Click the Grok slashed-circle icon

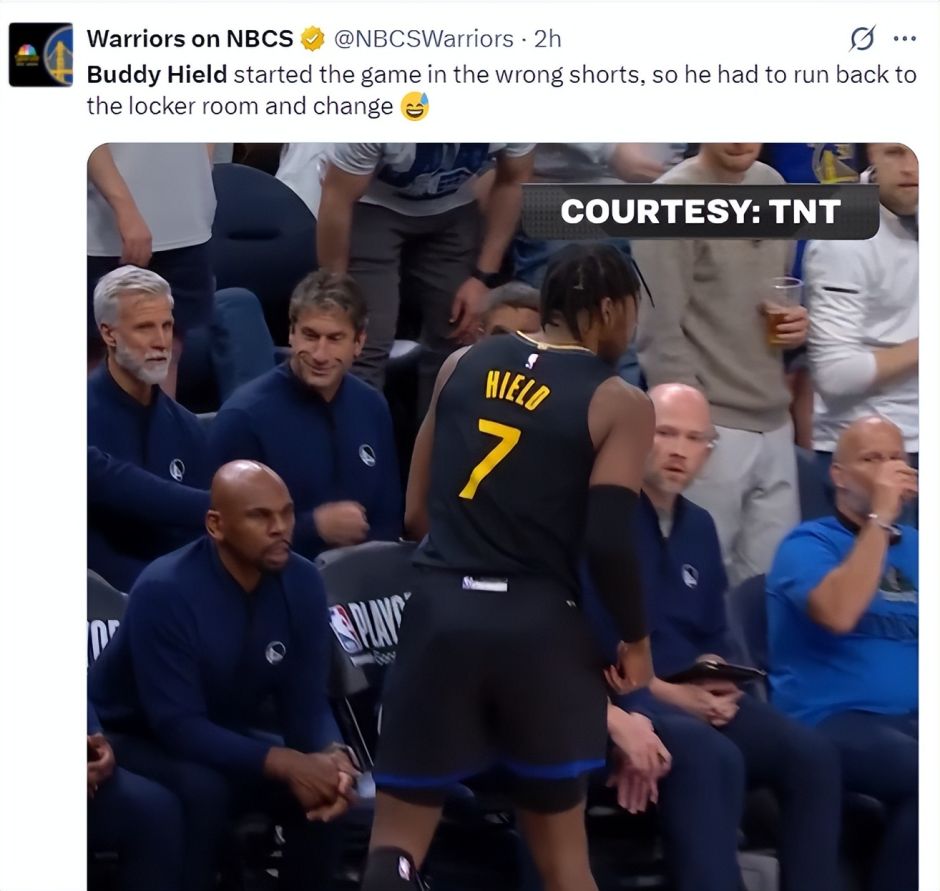pyautogui.click(x=862, y=39)
